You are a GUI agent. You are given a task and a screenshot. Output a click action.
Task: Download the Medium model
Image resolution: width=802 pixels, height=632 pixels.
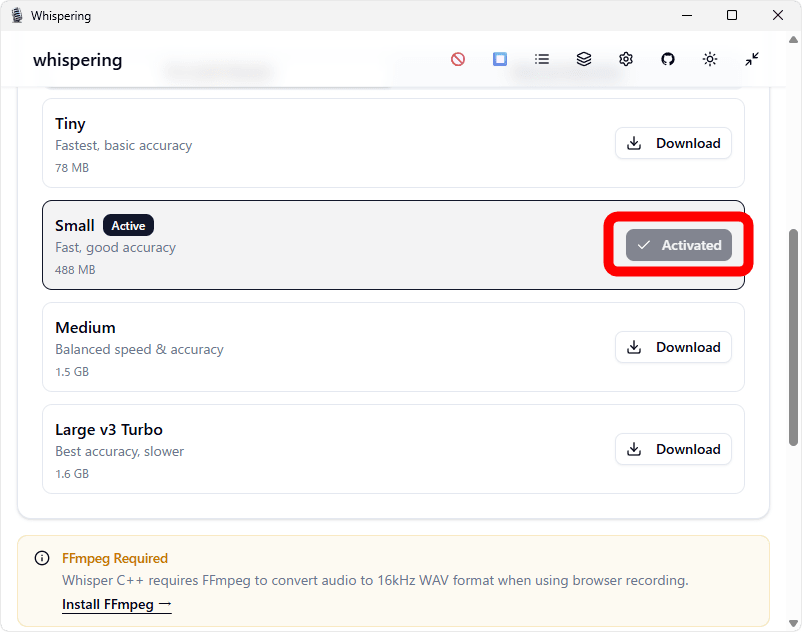673,347
